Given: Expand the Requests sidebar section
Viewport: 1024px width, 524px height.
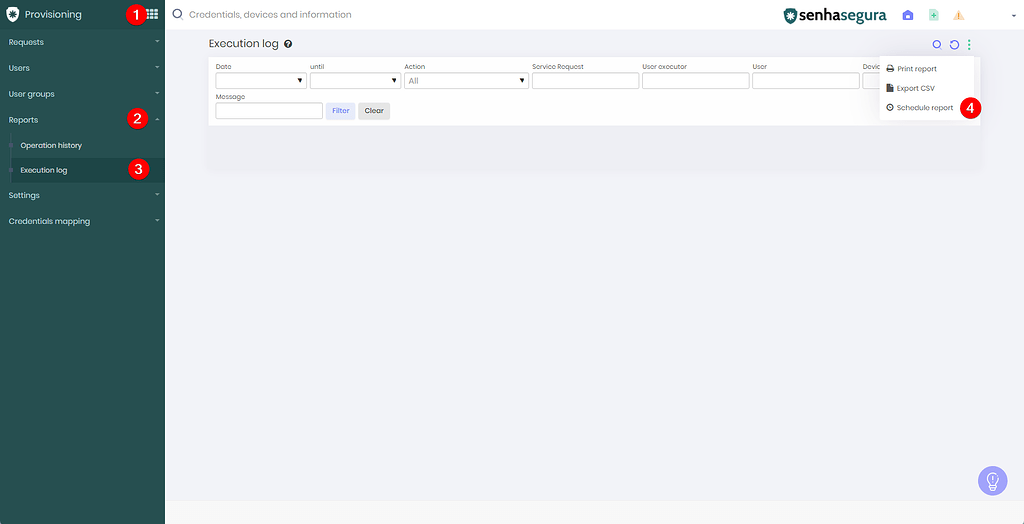Looking at the screenshot, I should pos(82,42).
